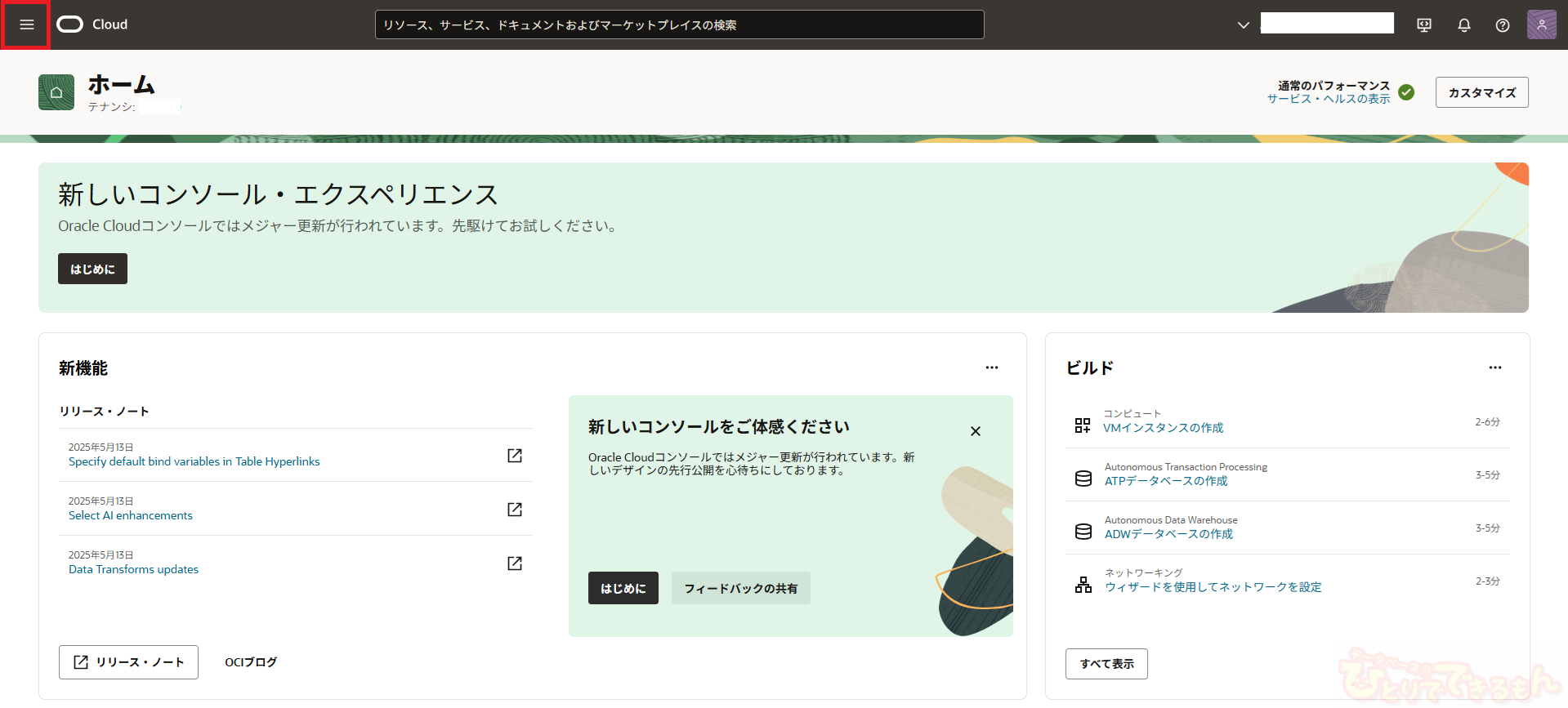Click the search field for resources and services
Image resolution: width=1568 pixels, height=708 pixels.
click(679, 24)
